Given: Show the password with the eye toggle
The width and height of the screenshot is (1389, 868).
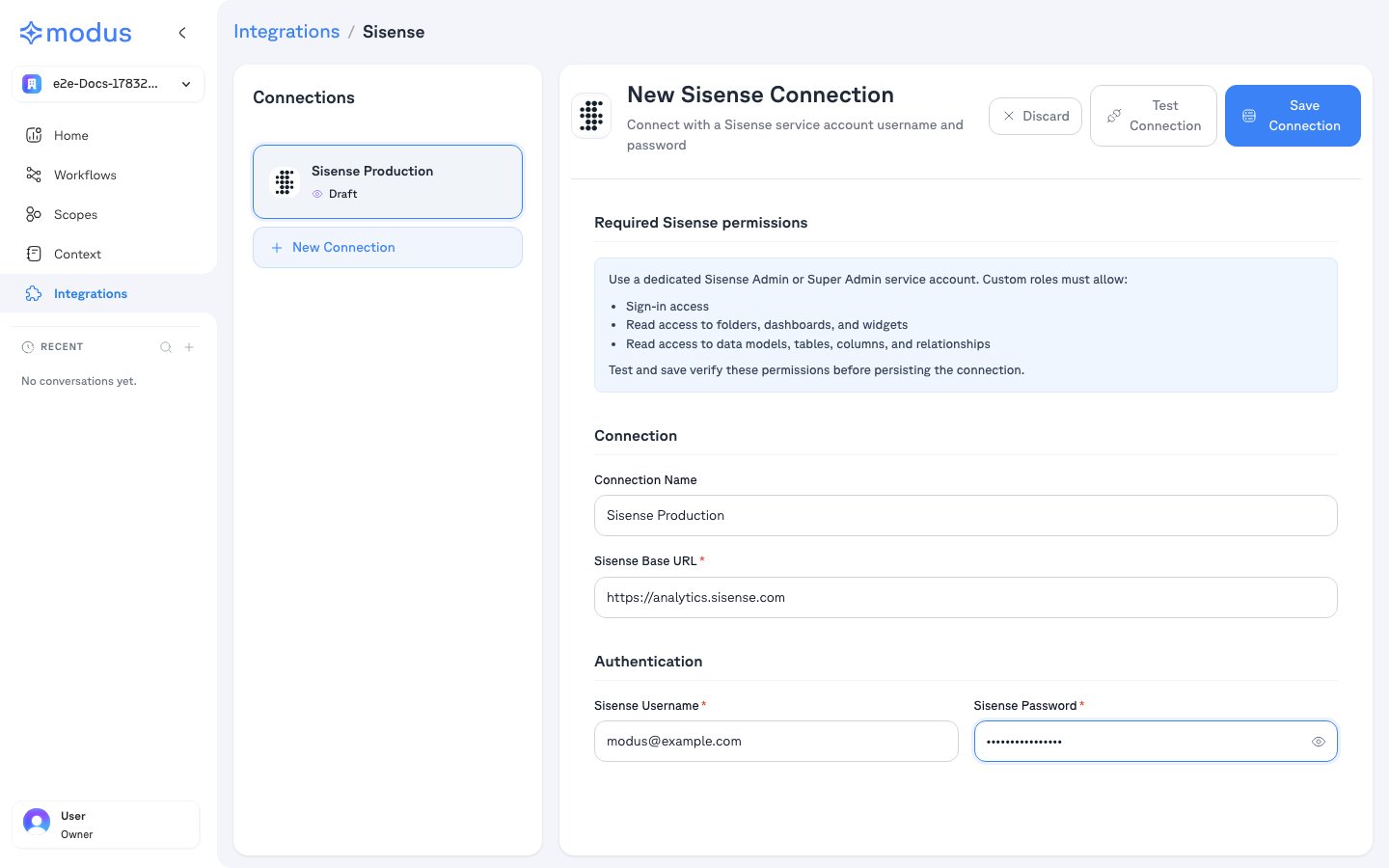Looking at the screenshot, I should pos(1319,742).
